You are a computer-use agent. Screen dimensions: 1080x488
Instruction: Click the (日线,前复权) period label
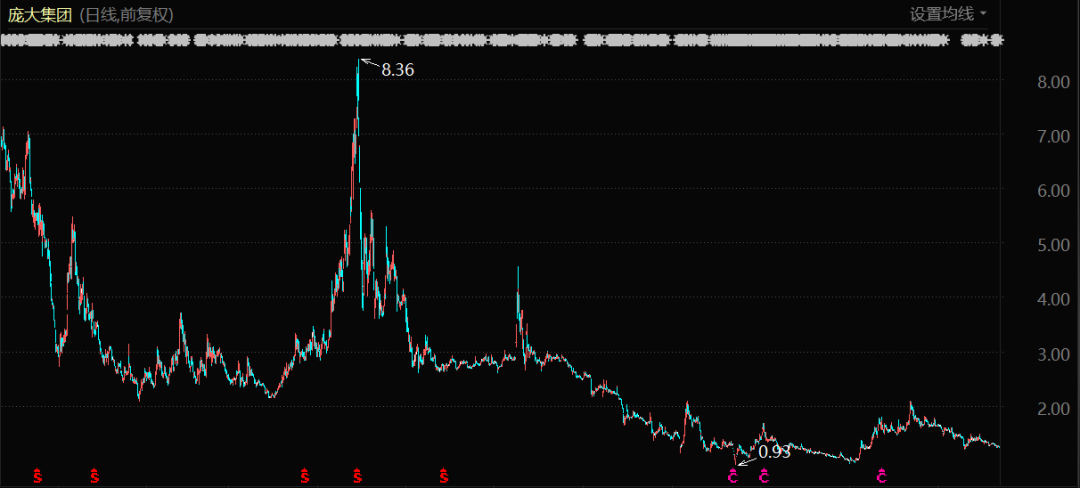(x=126, y=14)
